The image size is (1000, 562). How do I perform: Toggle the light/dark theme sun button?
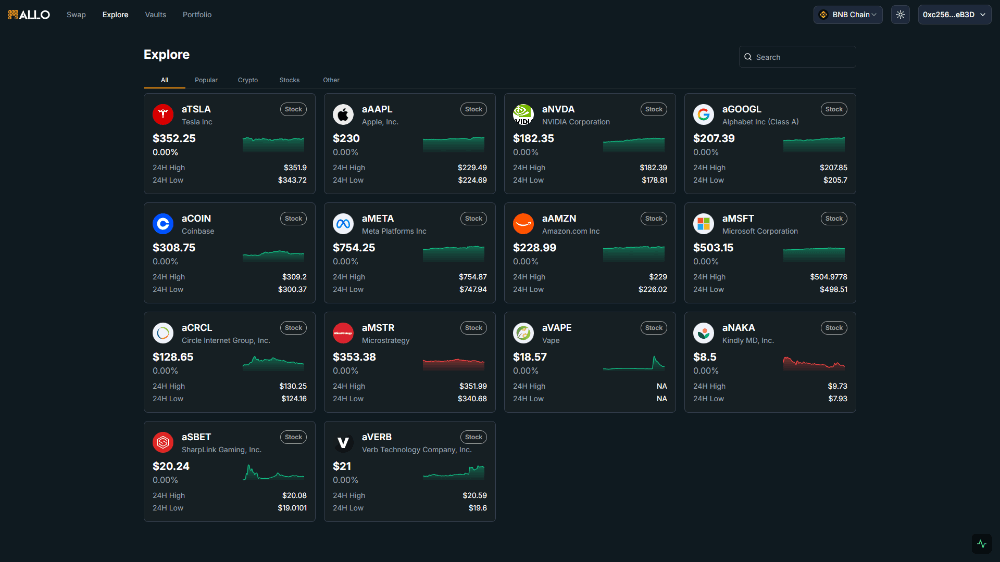click(x=901, y=15)
